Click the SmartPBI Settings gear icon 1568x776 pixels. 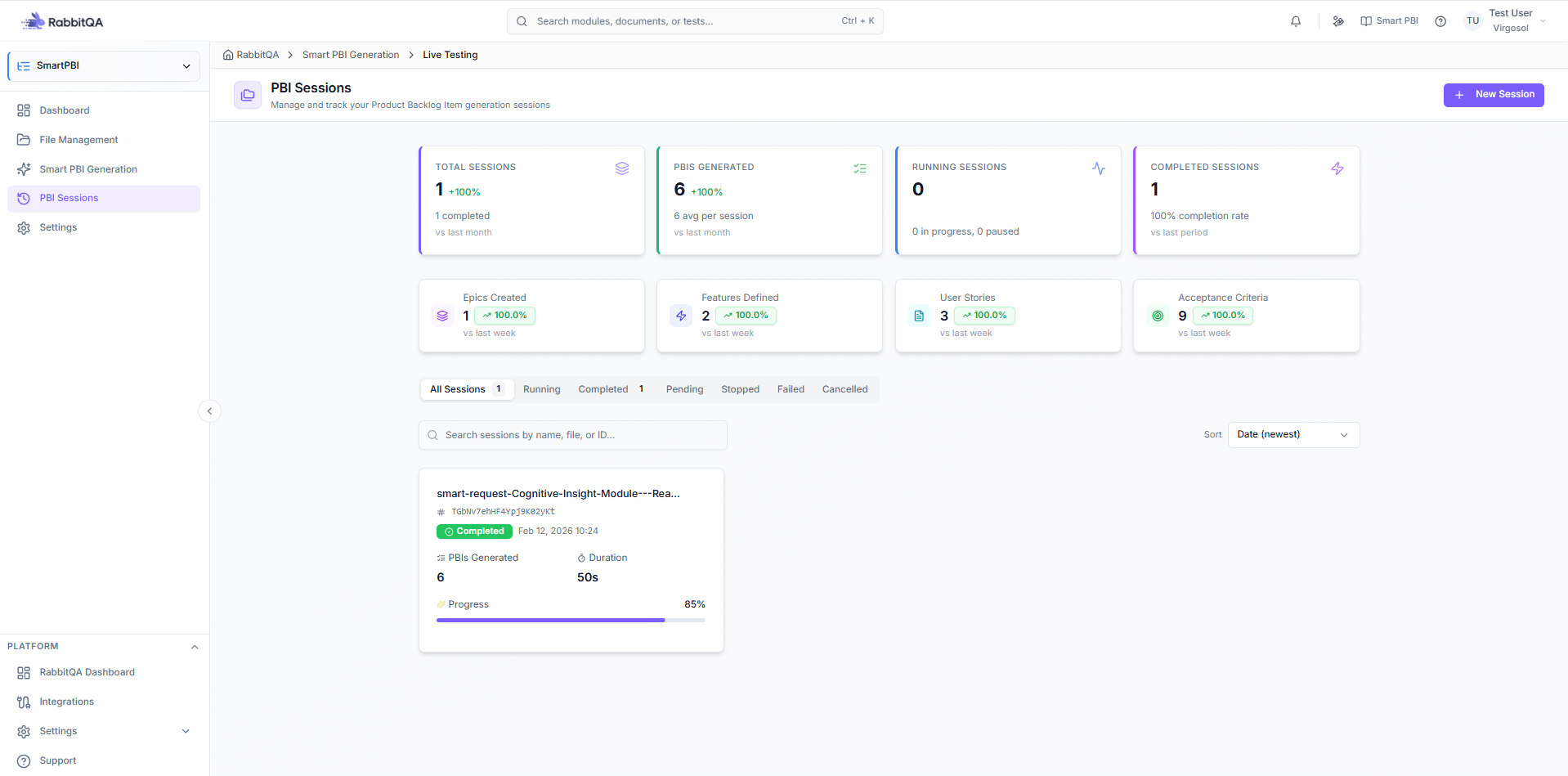(24, 227)
